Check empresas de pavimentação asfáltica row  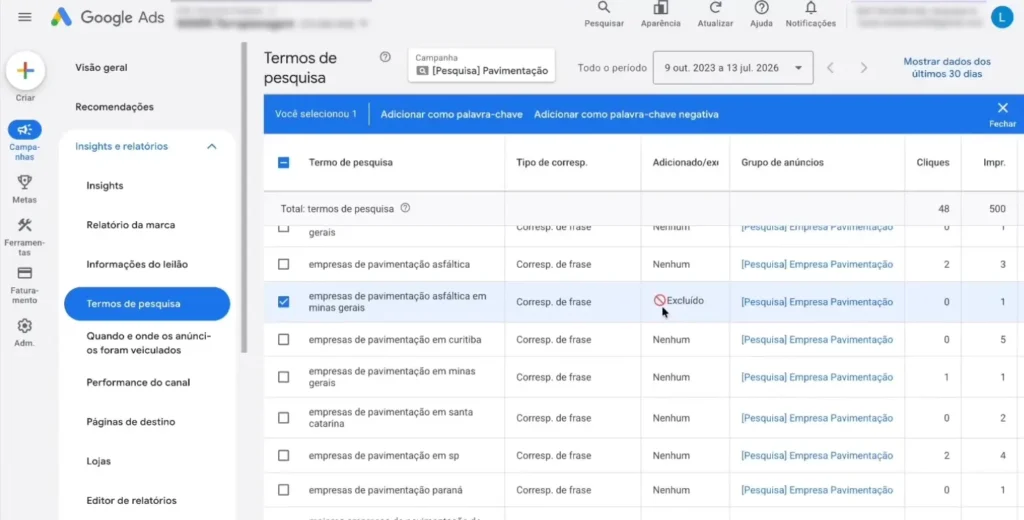[283, 265]
